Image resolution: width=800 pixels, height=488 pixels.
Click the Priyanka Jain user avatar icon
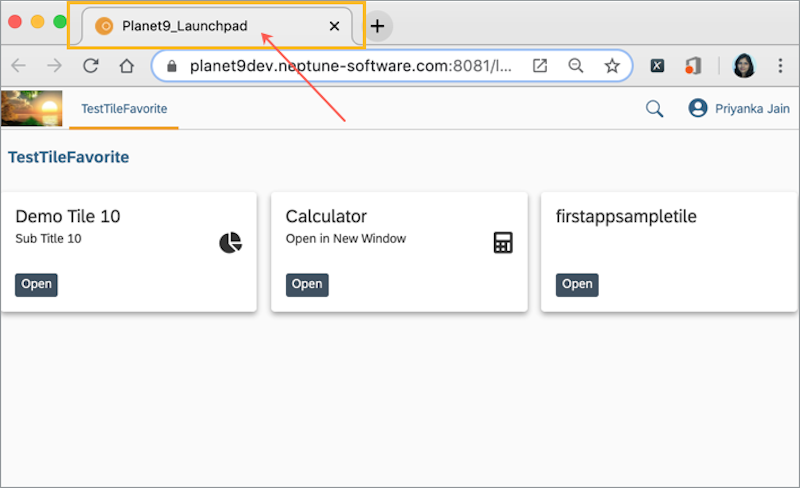click(x=698, y=109)
